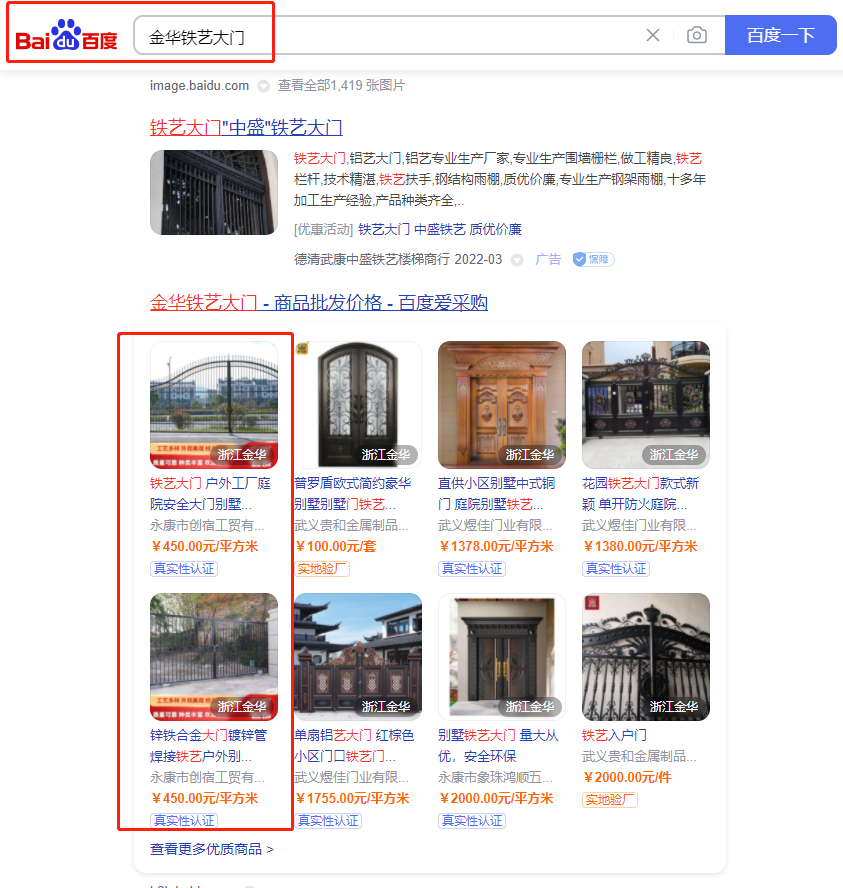The image size is (843, 888).
Task: Click the 百度一下 search button
Action: pyautogui.click(x=781, y=35)
